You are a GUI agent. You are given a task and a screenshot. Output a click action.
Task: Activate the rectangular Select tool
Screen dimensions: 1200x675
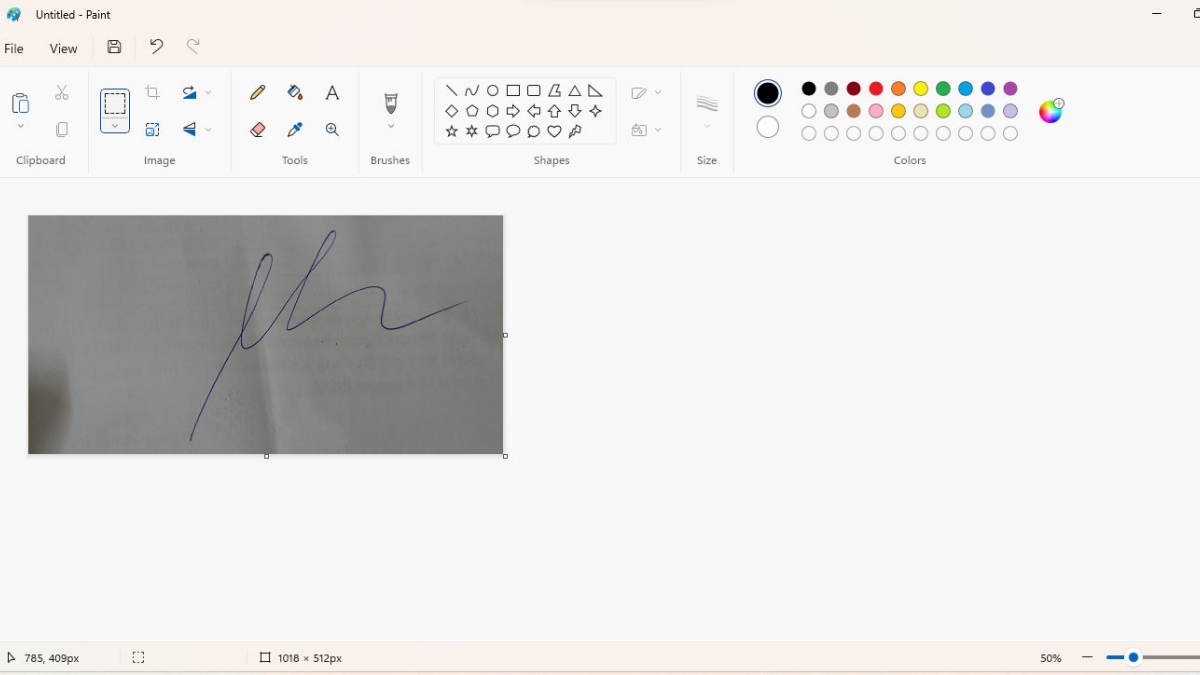click(115, 103)
